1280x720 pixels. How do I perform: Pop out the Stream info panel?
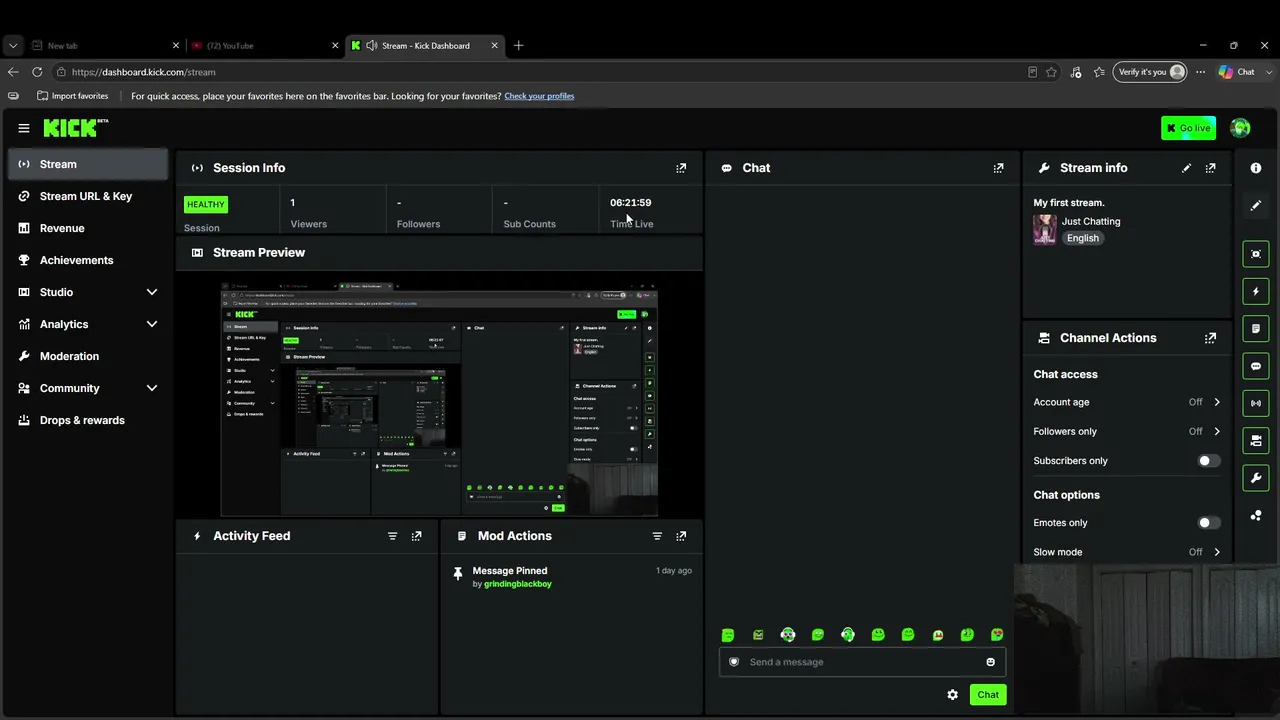point(1211,168)
